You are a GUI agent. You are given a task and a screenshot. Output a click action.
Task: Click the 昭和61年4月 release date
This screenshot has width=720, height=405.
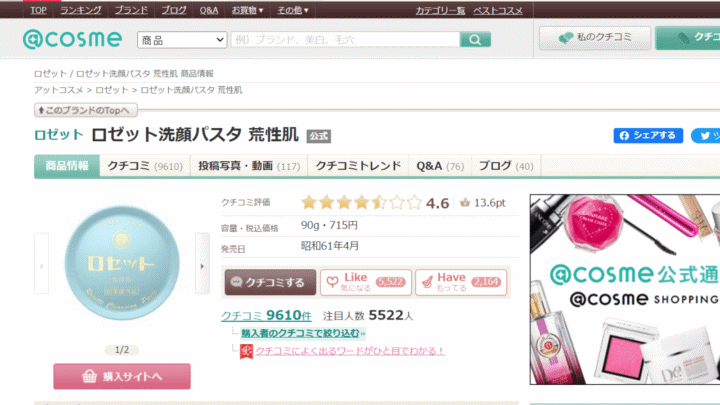(330, 246)
